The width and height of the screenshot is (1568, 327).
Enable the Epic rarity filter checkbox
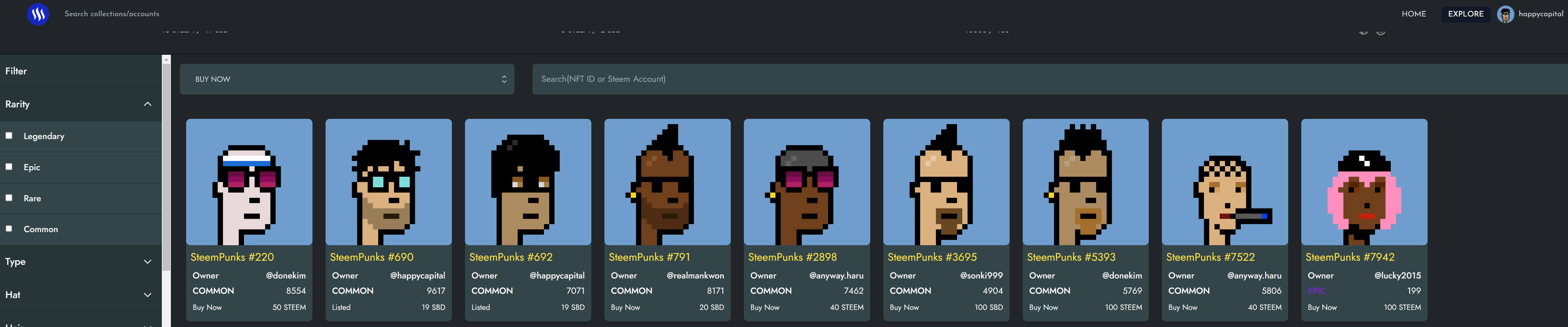[9, 166]
